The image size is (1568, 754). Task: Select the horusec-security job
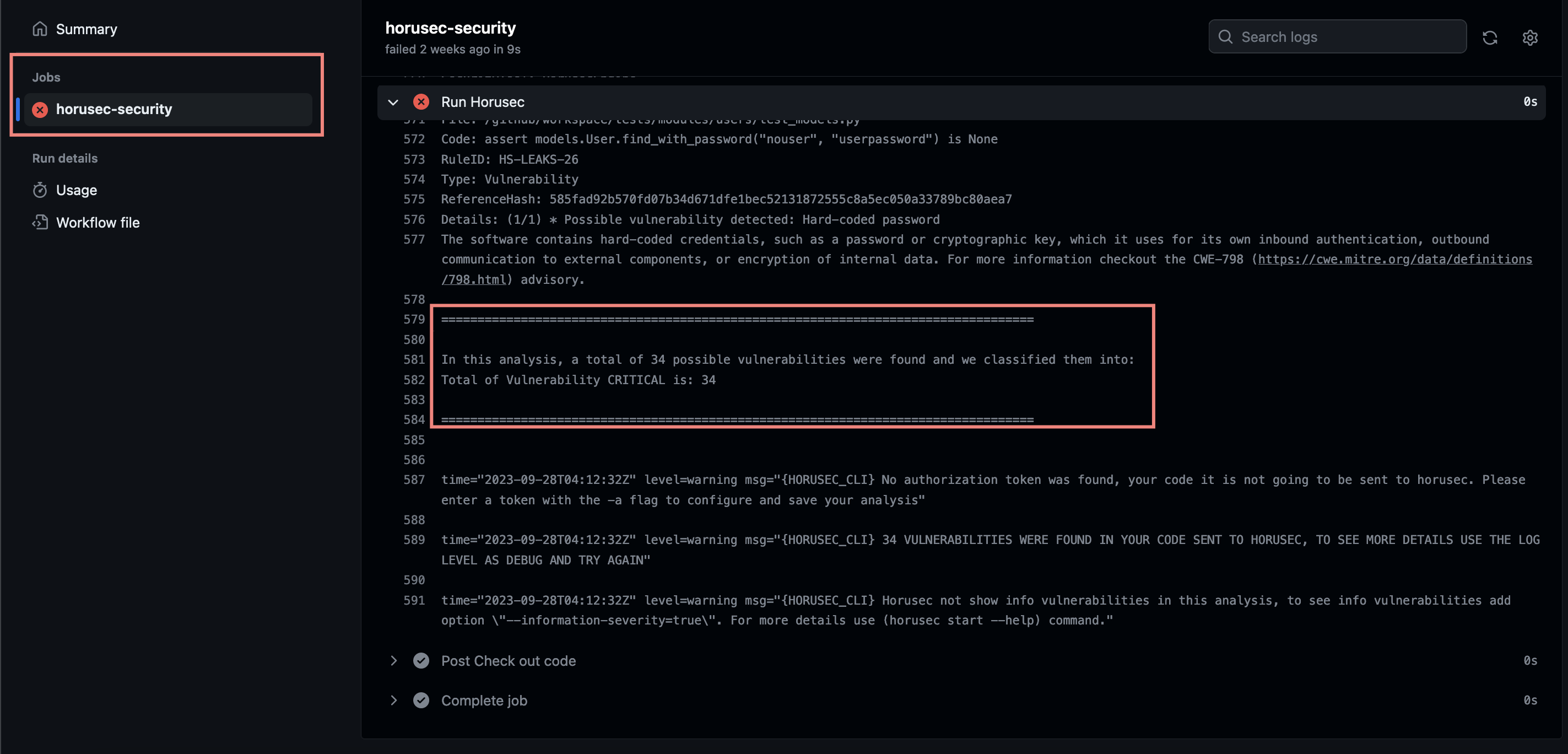click(168, 110)
